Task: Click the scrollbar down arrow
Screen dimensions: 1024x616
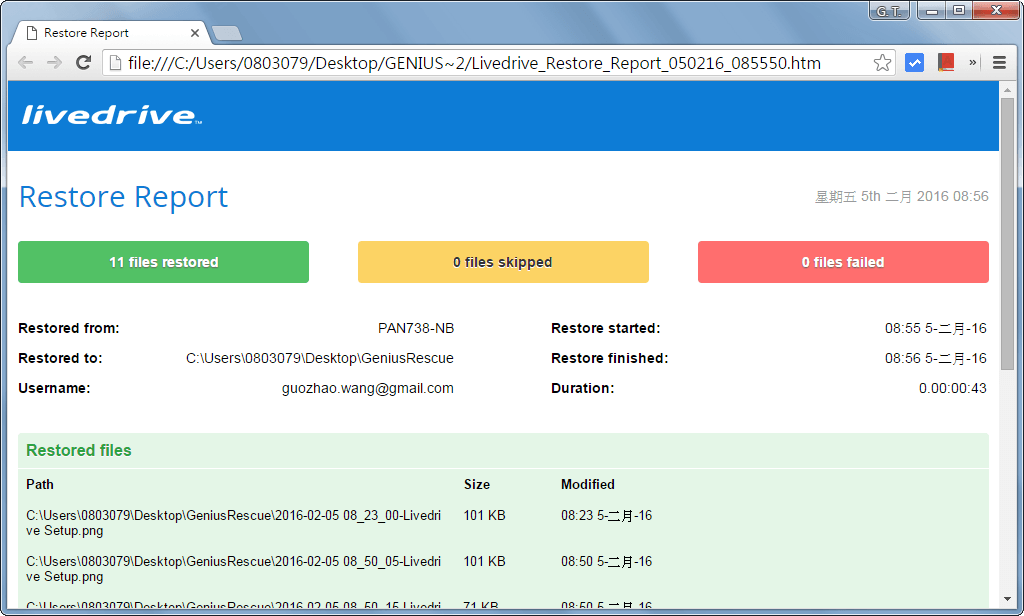Action: (1007, 607)
